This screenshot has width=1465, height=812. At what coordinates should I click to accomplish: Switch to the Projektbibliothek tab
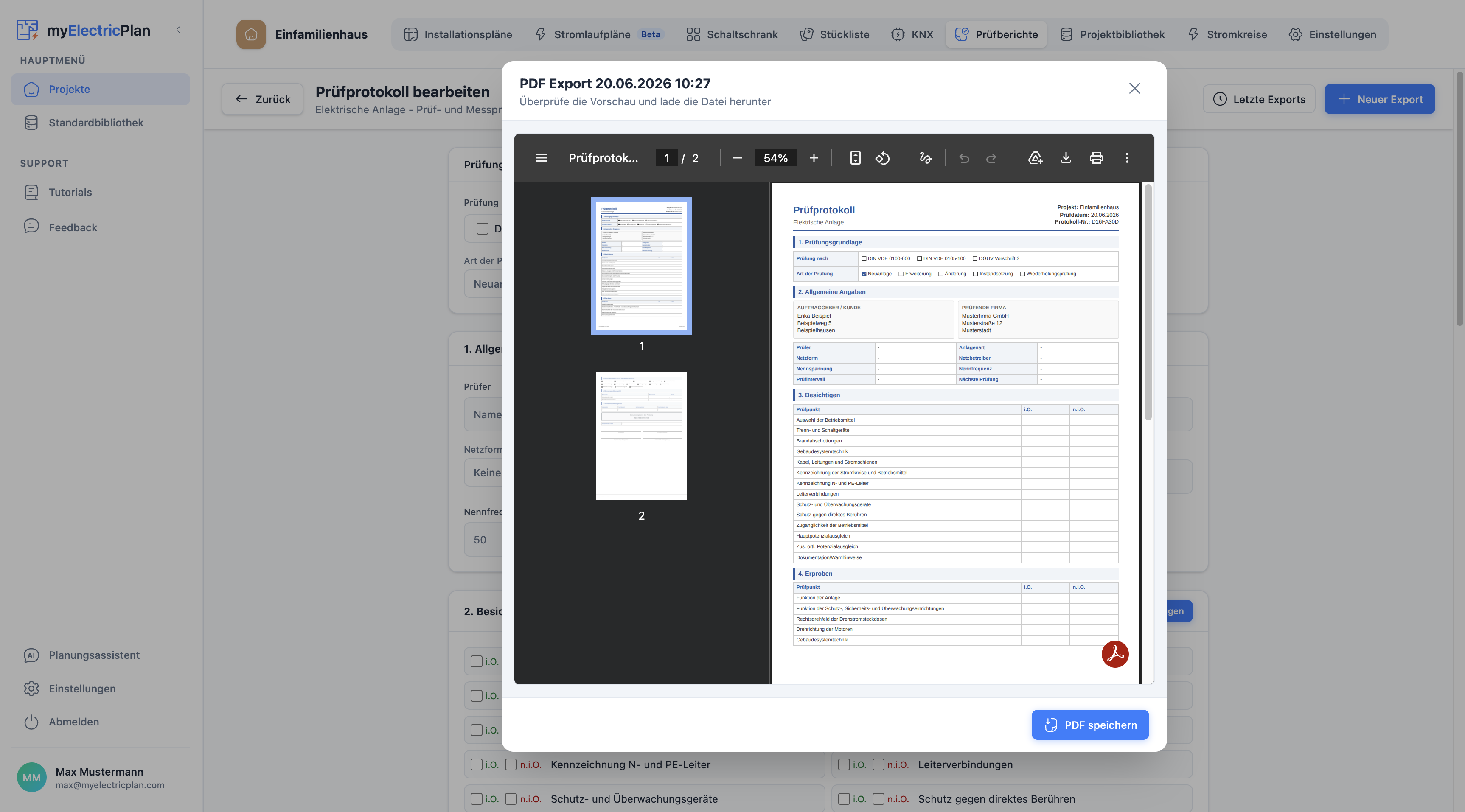click(x=1112, y=34)
